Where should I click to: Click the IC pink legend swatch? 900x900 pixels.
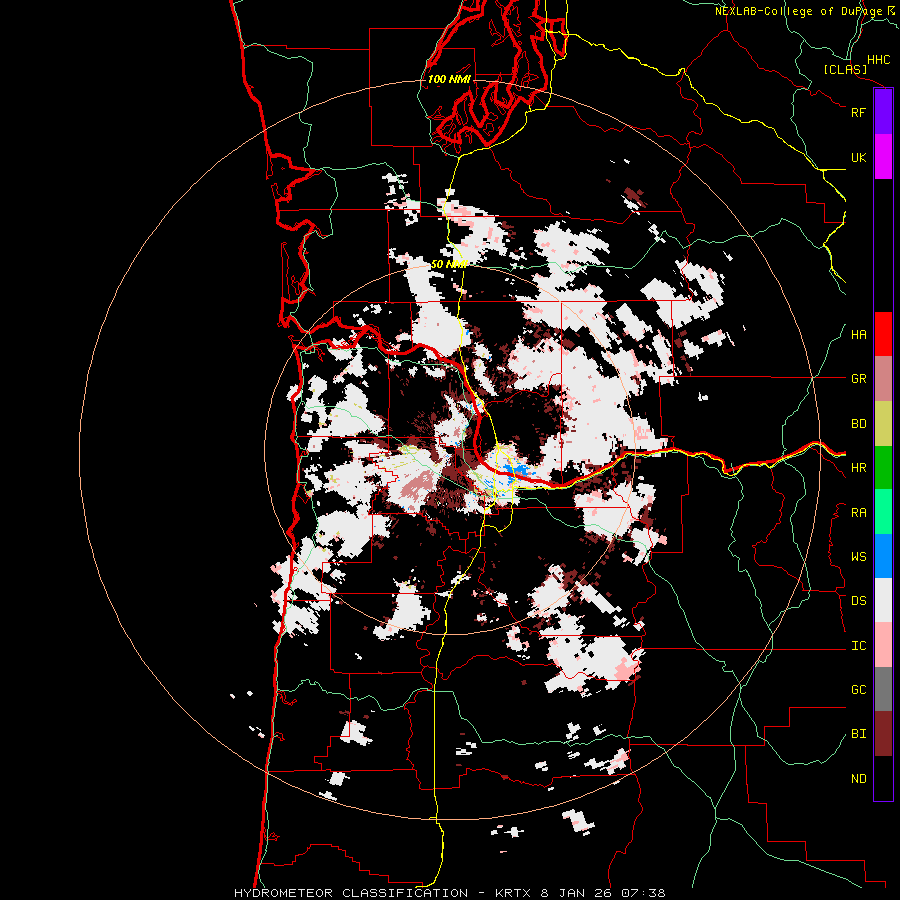(x=883, y=645)
